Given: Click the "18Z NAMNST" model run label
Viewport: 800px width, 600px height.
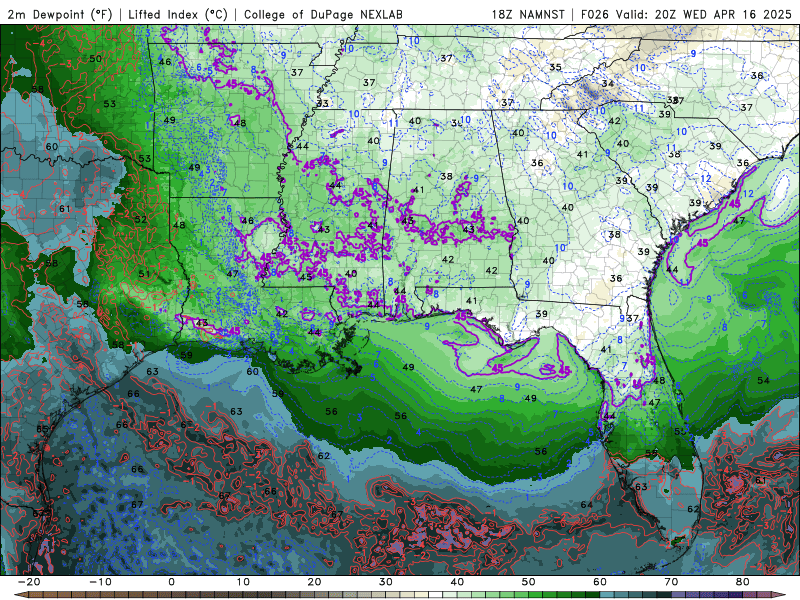Looking at the screenshot, I should click(528, 15).
